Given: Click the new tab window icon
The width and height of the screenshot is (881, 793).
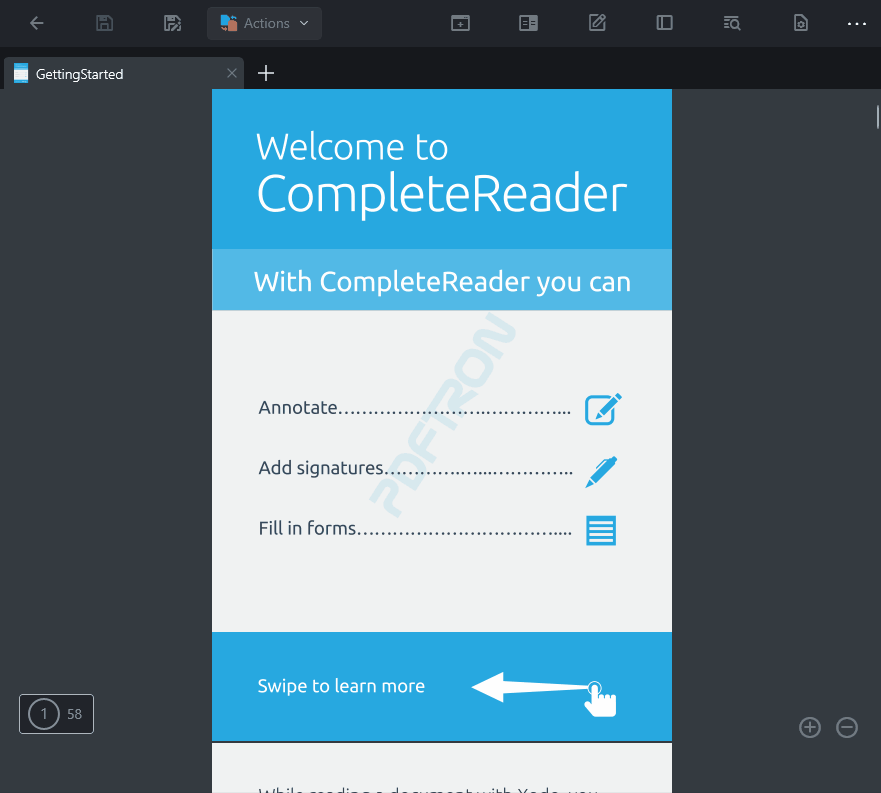Looking at the screenshot, I should point(460,23).
